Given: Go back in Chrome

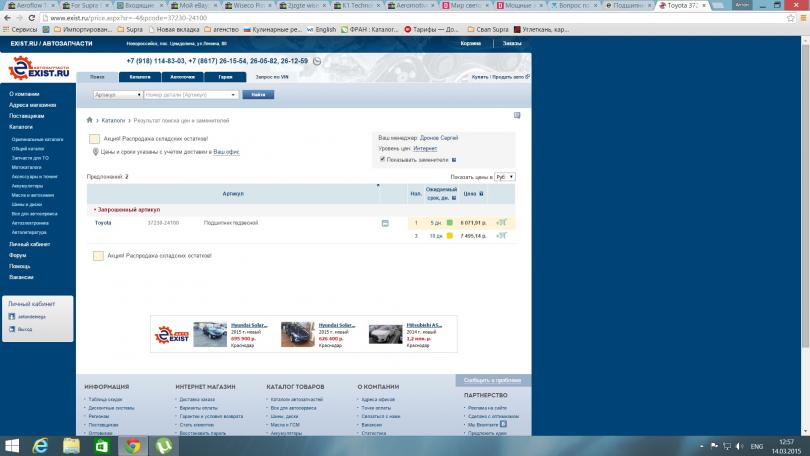Looking at the screenshot, I should pos(7,18).
